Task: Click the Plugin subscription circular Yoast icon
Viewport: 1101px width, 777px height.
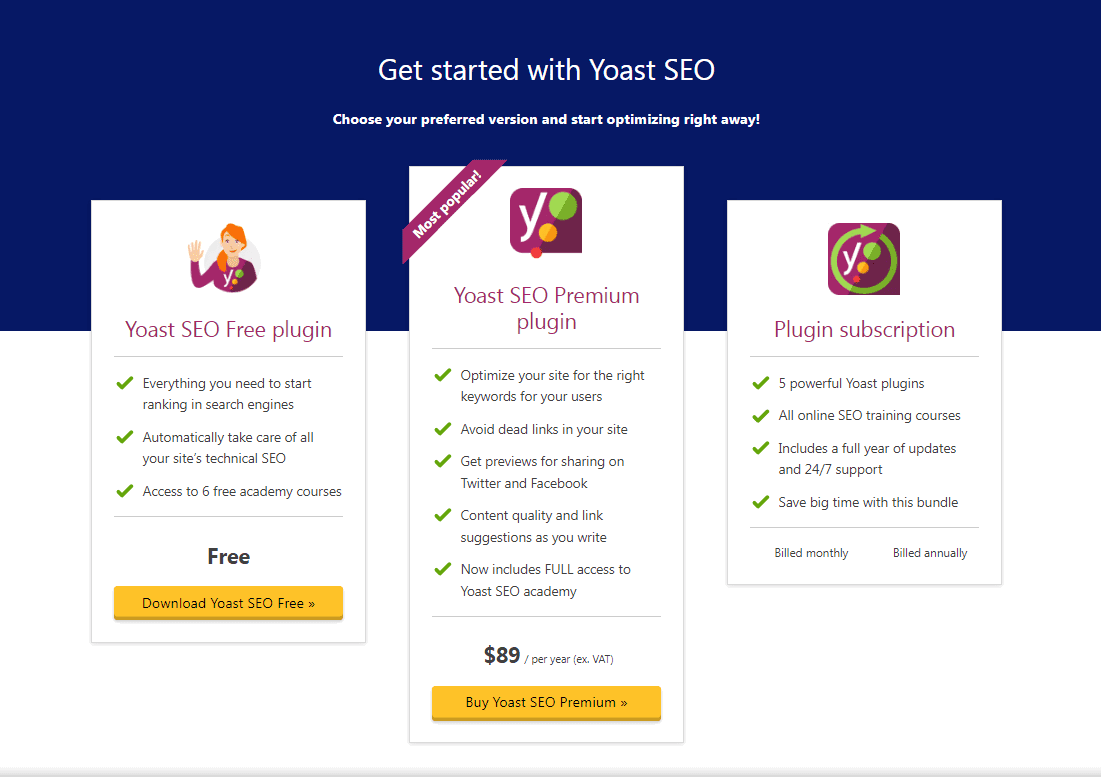Action: pos(863,258)
